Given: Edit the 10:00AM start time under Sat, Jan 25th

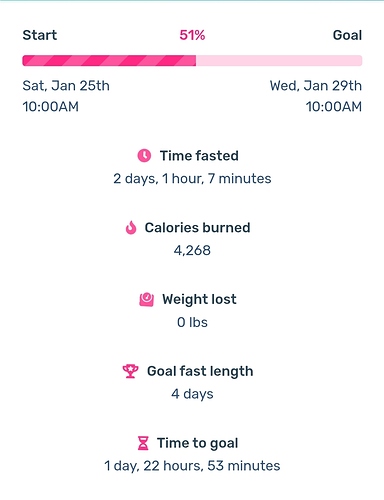Looking at the screenshot, I should coord(51,107).
